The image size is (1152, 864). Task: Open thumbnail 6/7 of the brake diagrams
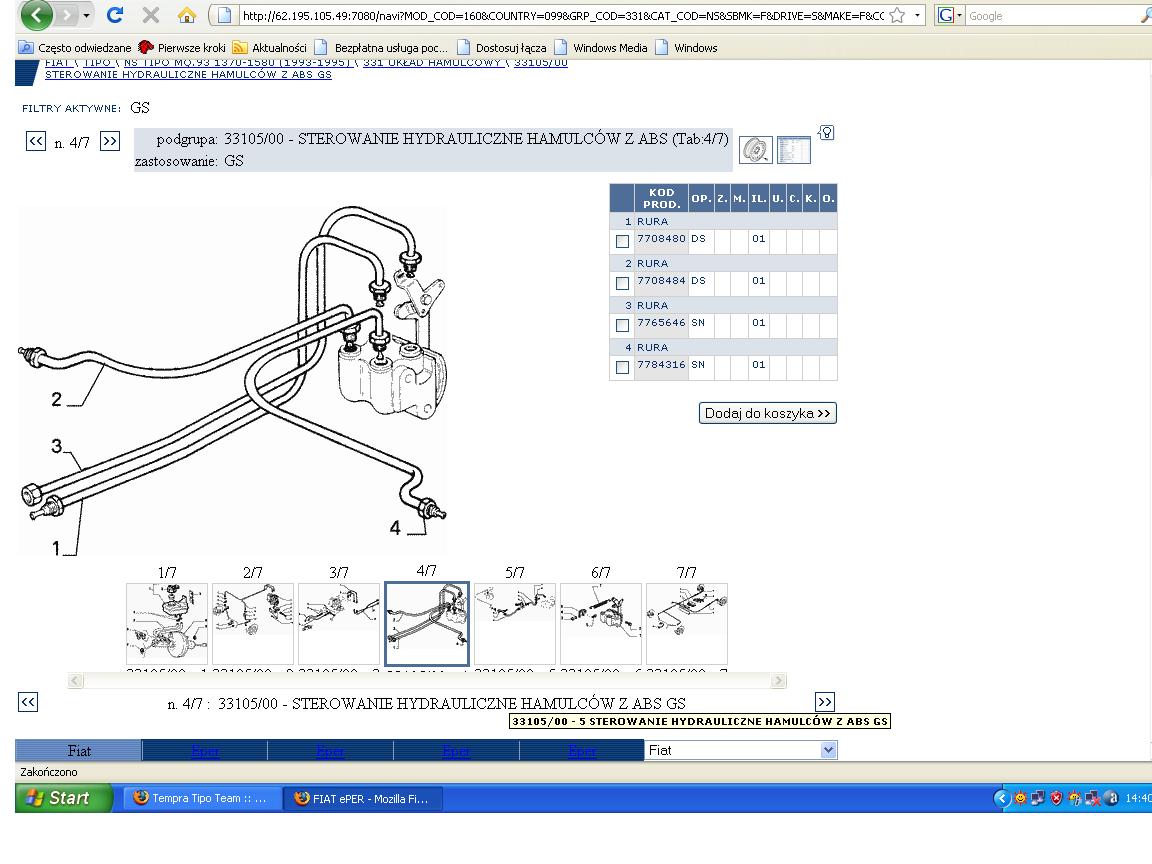(601, 624)
